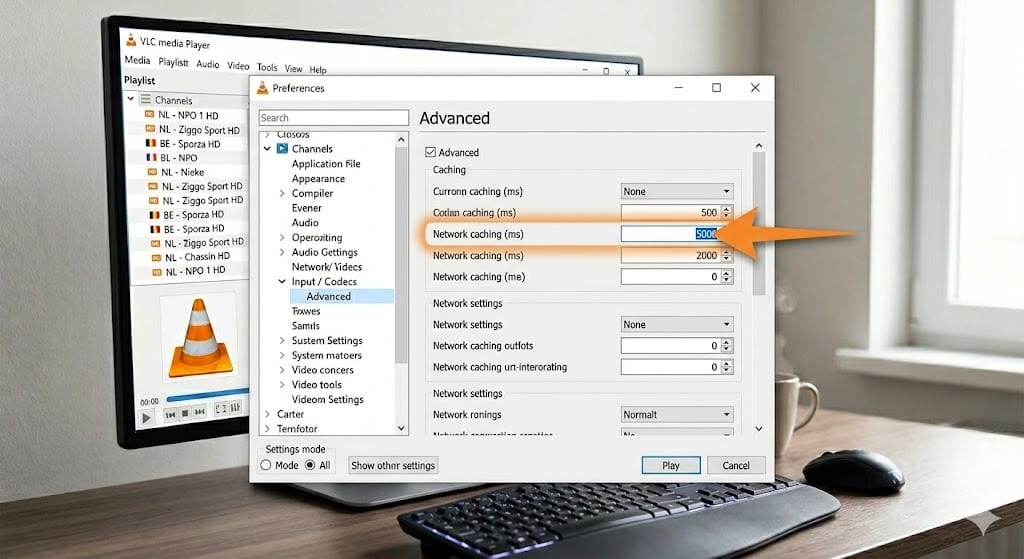Click the VLC cone icon in Preferences title bar
The image size is (1024, 559).
(263, 88)
